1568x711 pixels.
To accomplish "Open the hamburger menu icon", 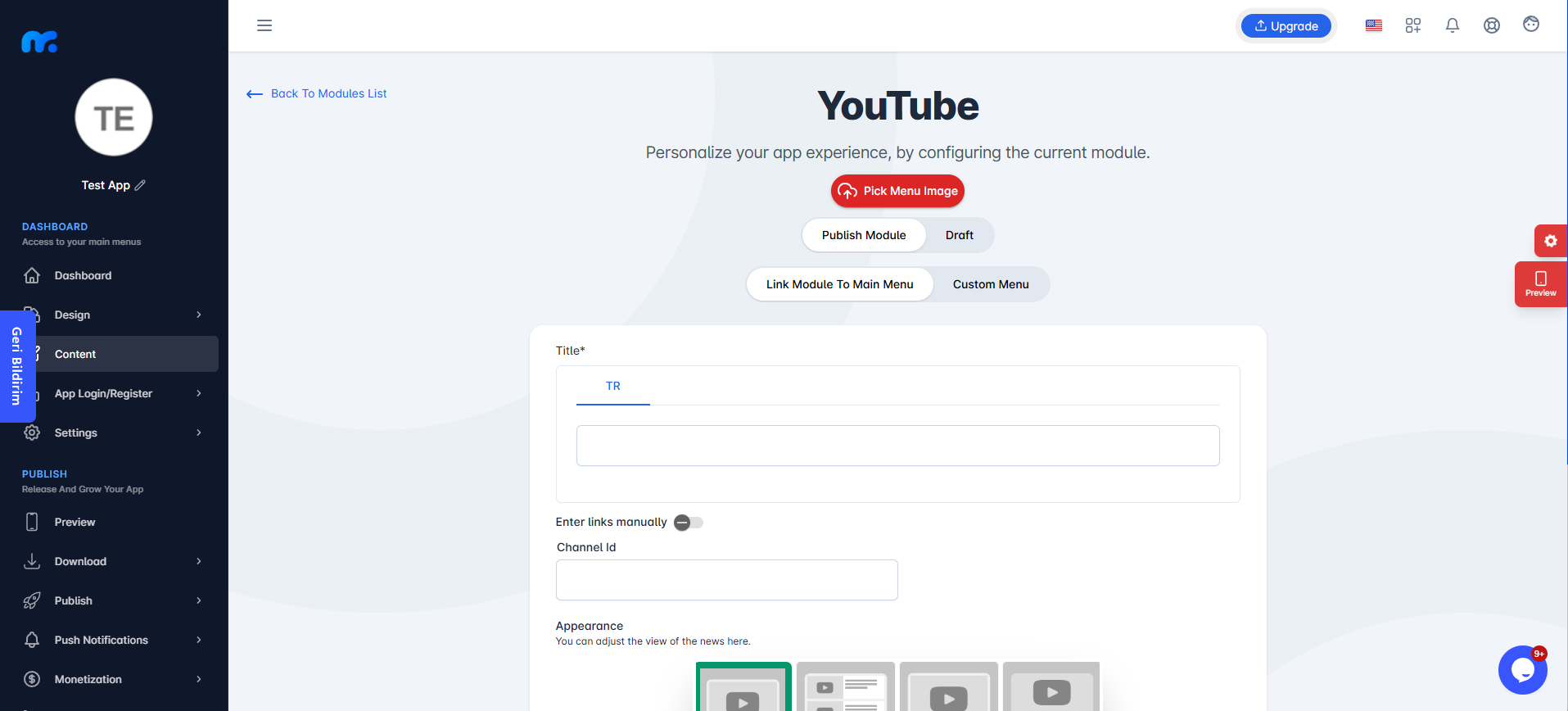I will [x=264, y=25].
